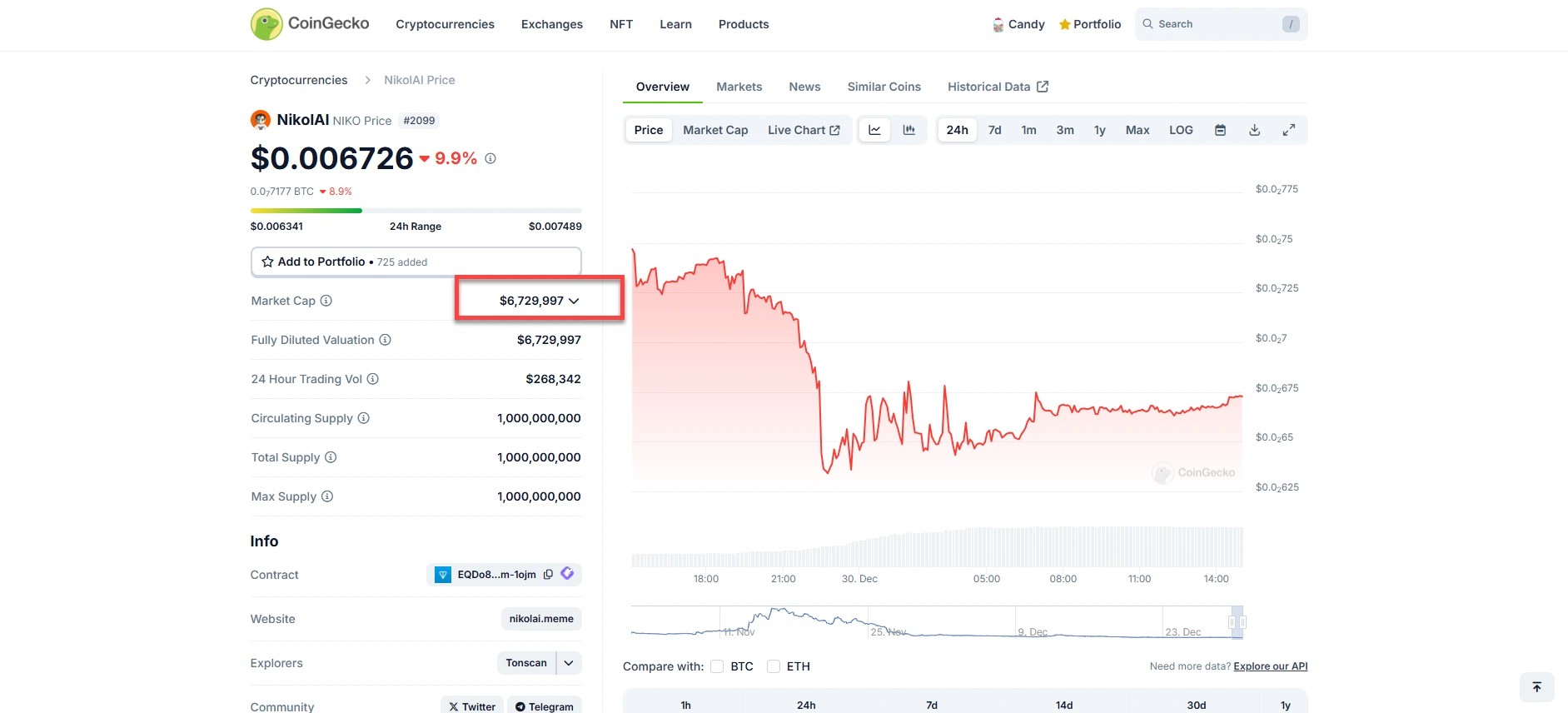Viewport: 1568px width, 713px height.
Task: Click the CoinGecko gecko logo
Action: 266,24
